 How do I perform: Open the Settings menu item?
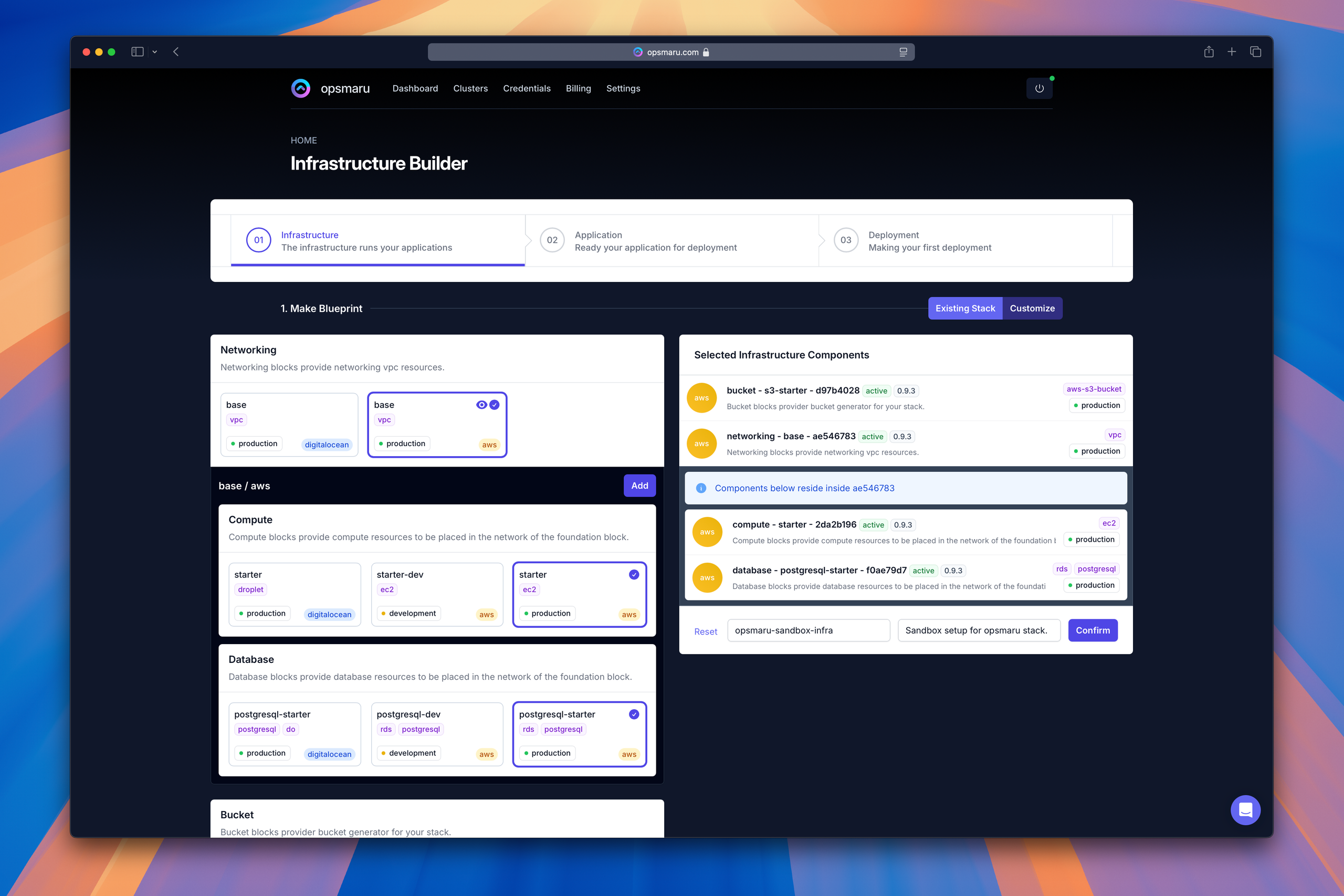coord(623,88)
